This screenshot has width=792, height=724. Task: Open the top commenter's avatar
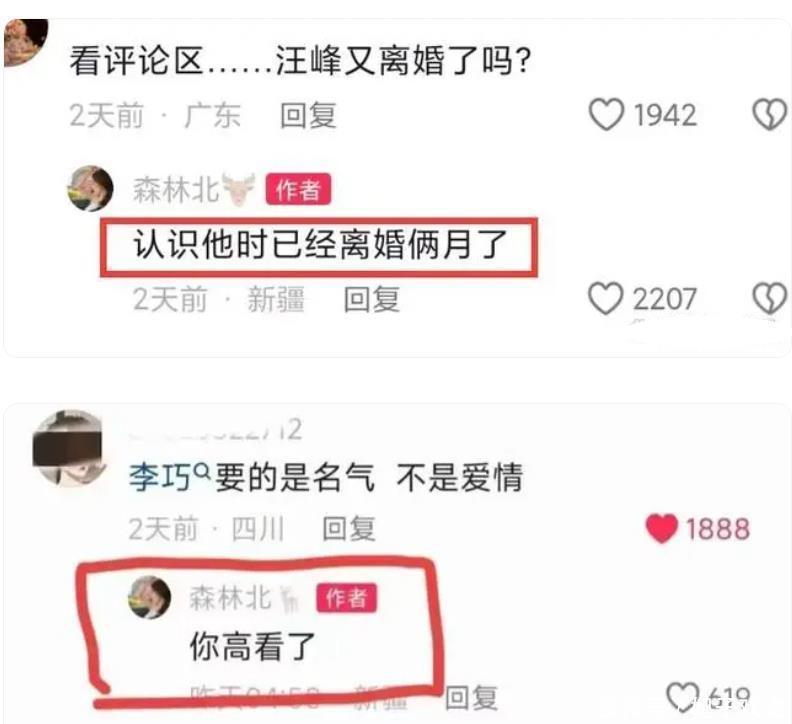pyautogui.click(x=25, y=41)
